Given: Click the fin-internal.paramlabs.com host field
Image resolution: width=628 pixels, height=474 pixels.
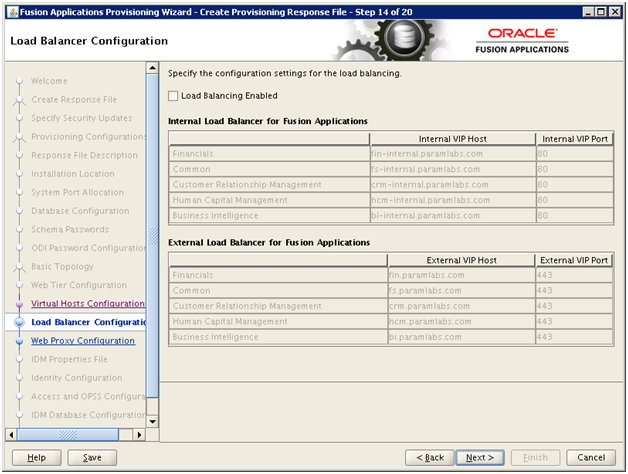Looking at the screenshot, I should click(x=453, y=154).
